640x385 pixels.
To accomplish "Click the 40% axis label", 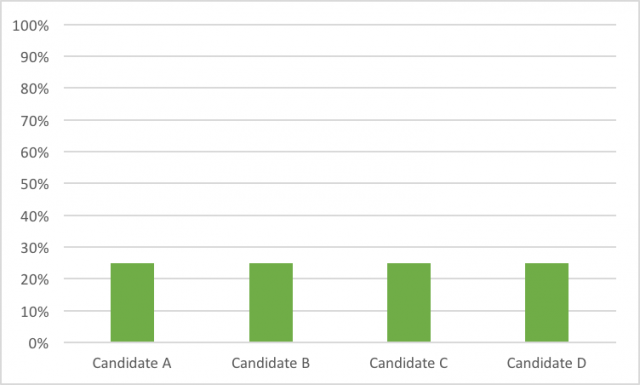I will coord(35,216).
